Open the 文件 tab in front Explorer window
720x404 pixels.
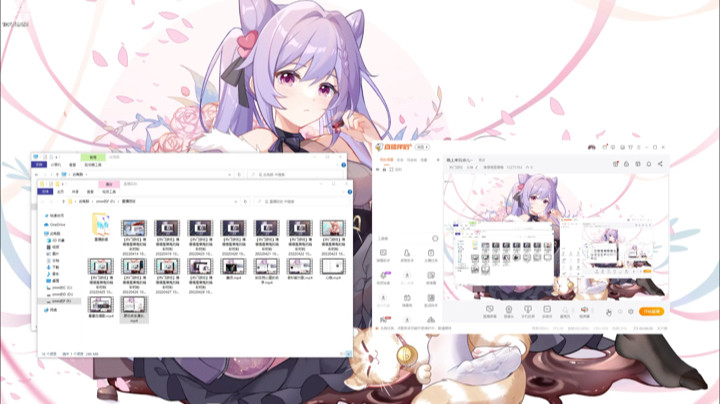coord(45,191)
